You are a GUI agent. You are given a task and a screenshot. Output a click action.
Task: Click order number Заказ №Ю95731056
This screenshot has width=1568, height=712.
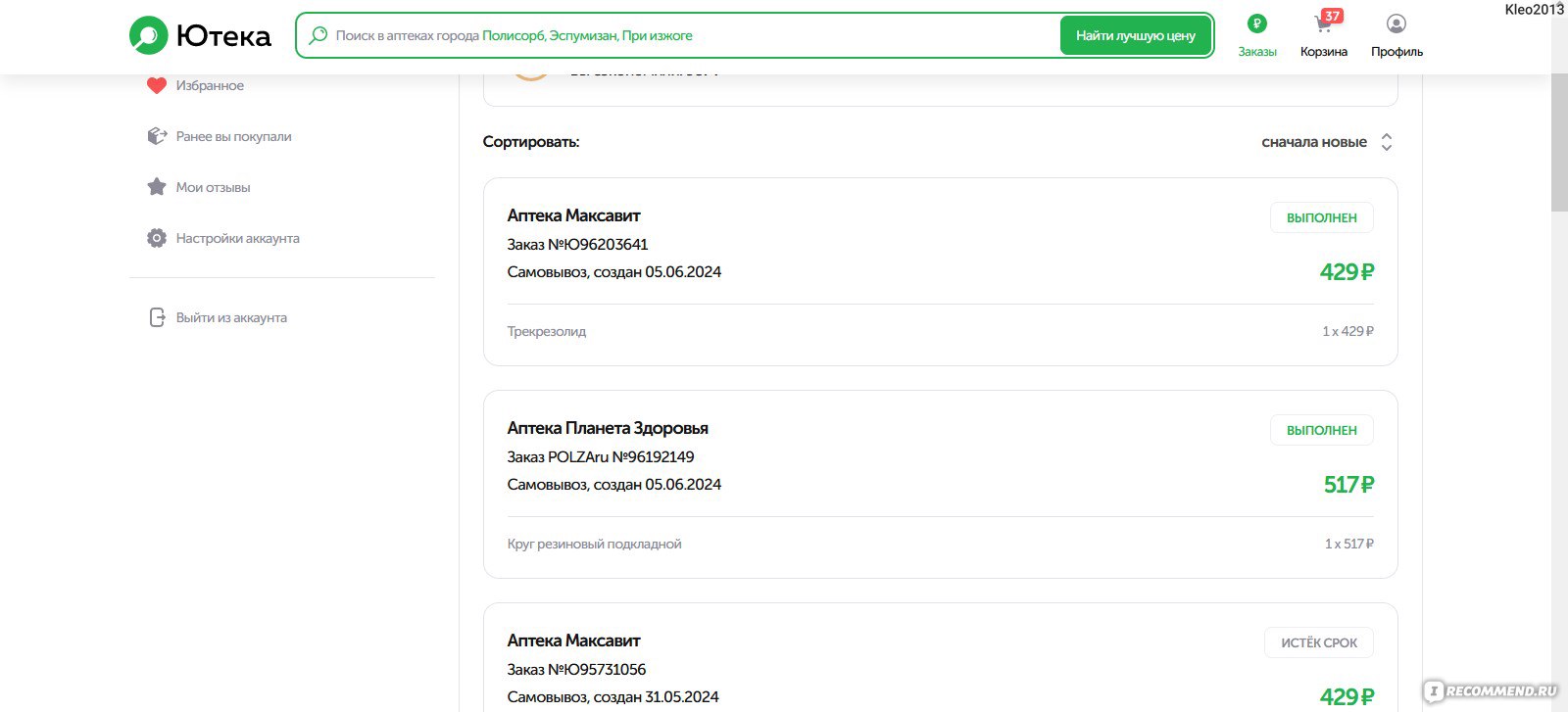[576, 669]
